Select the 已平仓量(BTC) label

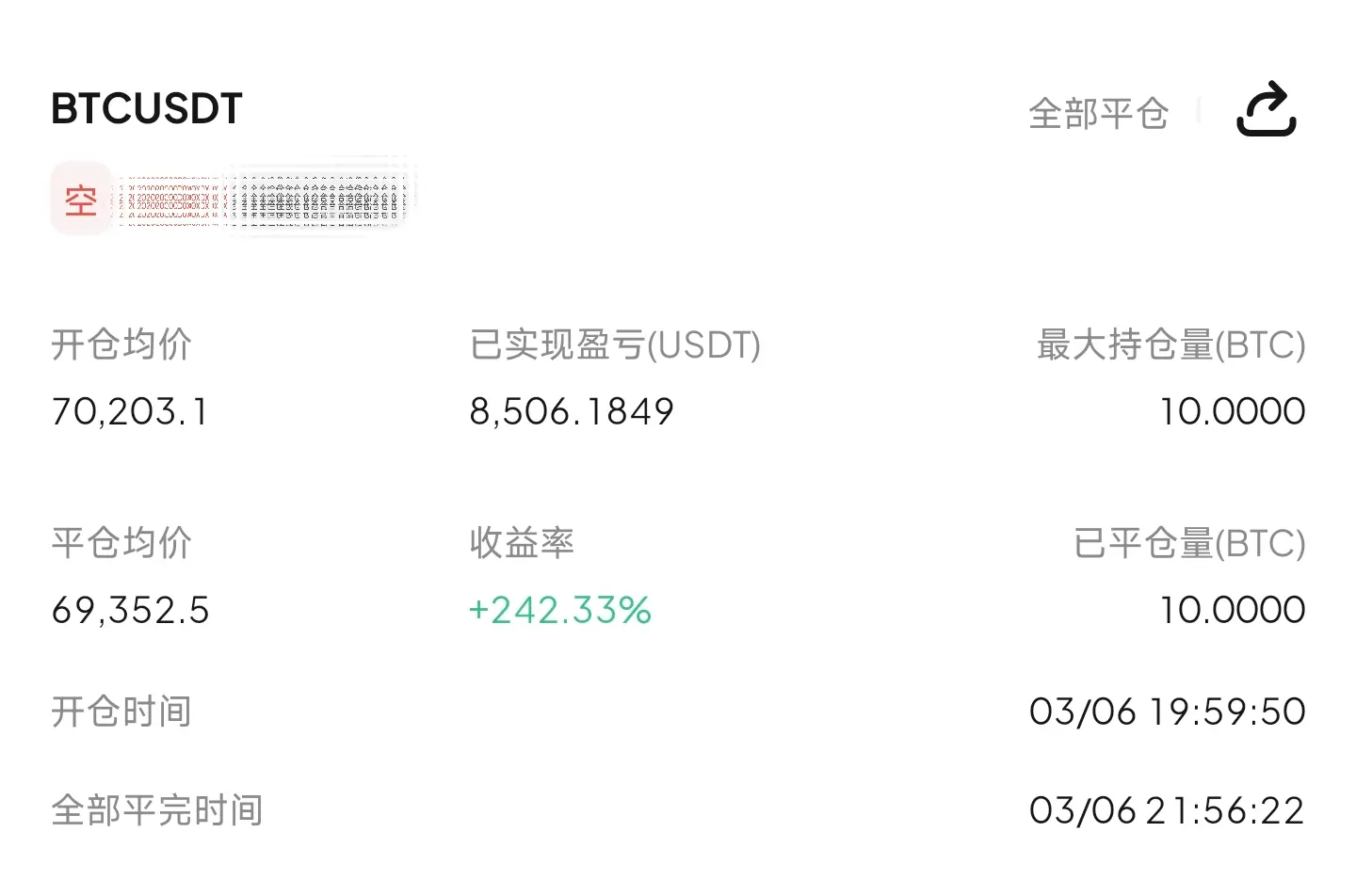pos(1189,543)
